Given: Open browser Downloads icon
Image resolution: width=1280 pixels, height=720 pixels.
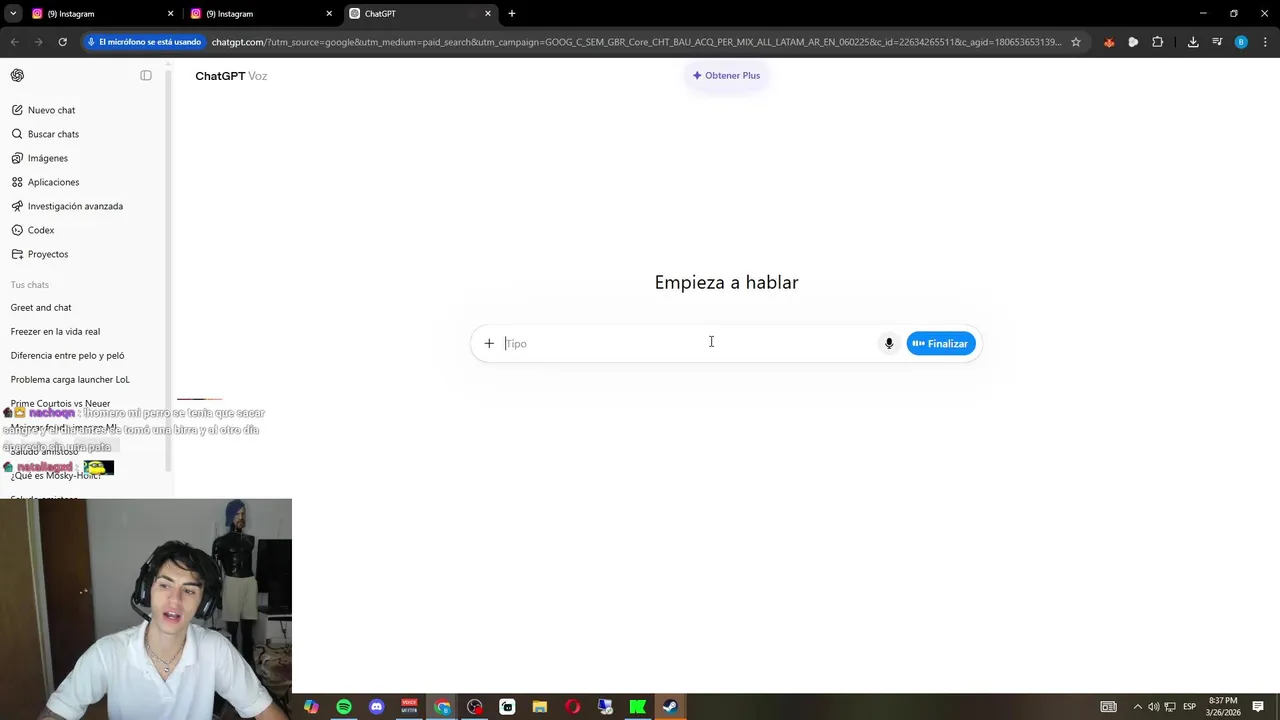Looking at the screenshot, I should (x=1193, y=42).
